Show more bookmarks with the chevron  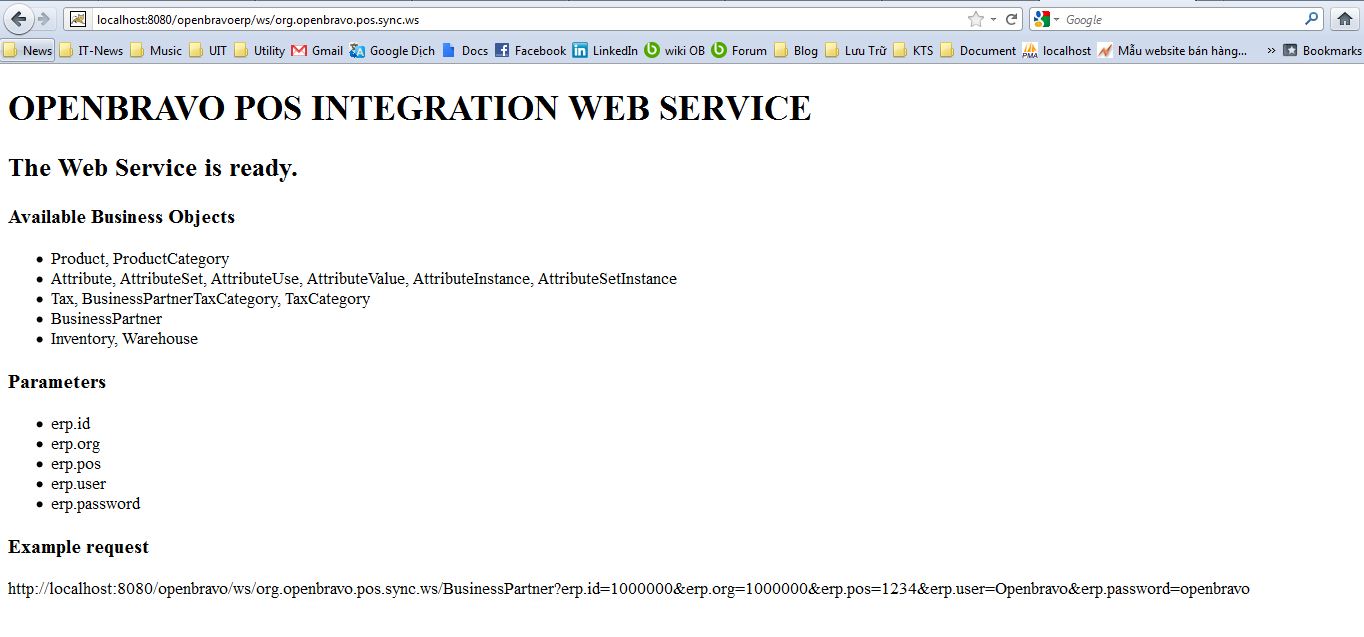point(1271,50)
